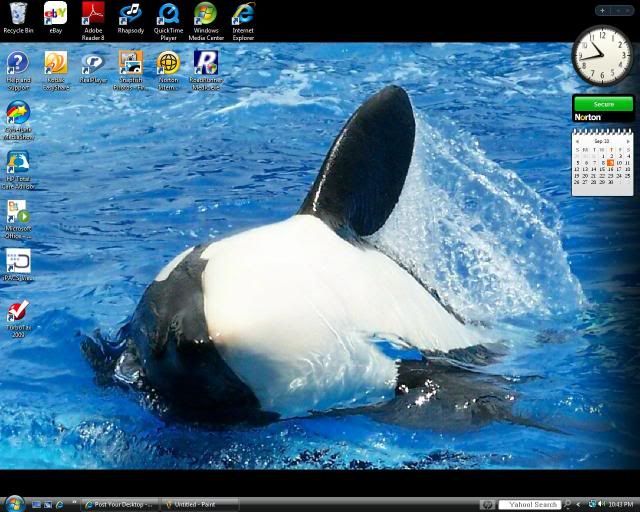The height and width of the screenshot is (512, 640).
Task: Go to previous month in calendar gadget
Action: pos(578,141)
